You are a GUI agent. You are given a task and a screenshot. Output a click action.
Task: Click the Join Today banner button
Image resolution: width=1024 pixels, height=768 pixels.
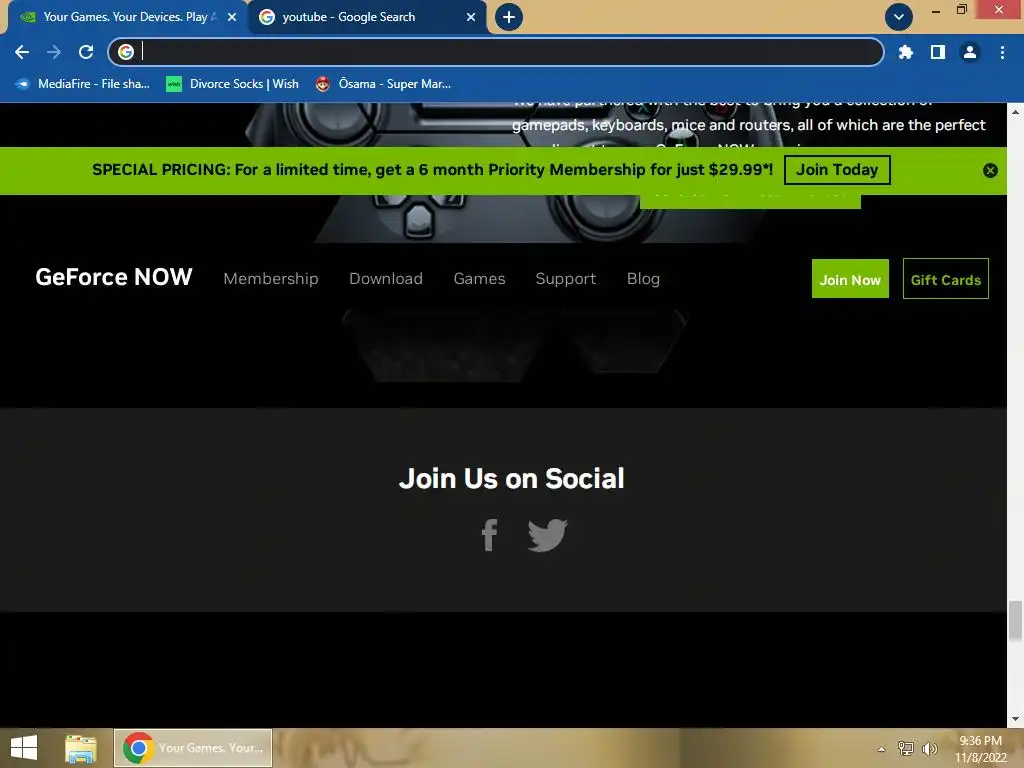click(837, 170)
